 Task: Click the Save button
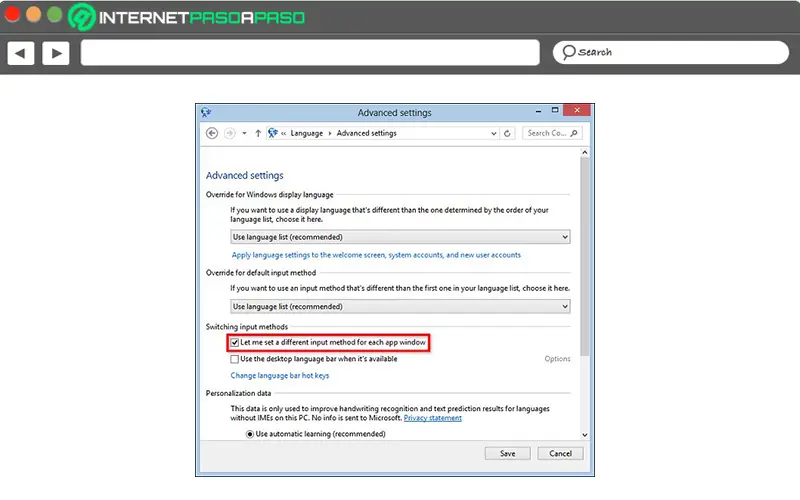click(x=508, y=454)
